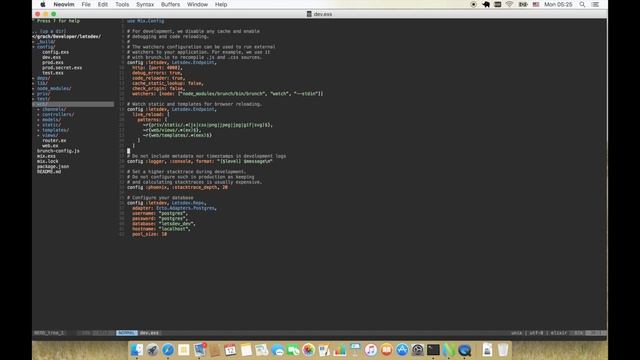Open the Edit menu
640x360 pixels.
click(102, 4)
